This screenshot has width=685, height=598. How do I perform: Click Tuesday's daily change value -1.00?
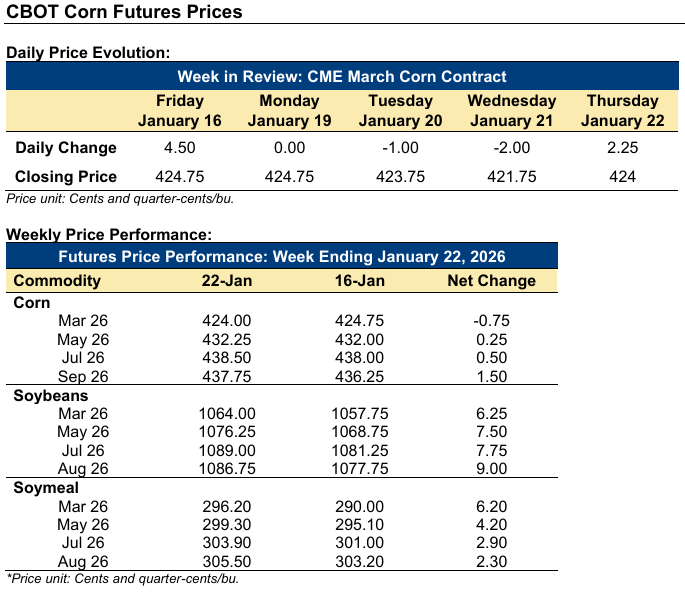(x=400, y=148)
